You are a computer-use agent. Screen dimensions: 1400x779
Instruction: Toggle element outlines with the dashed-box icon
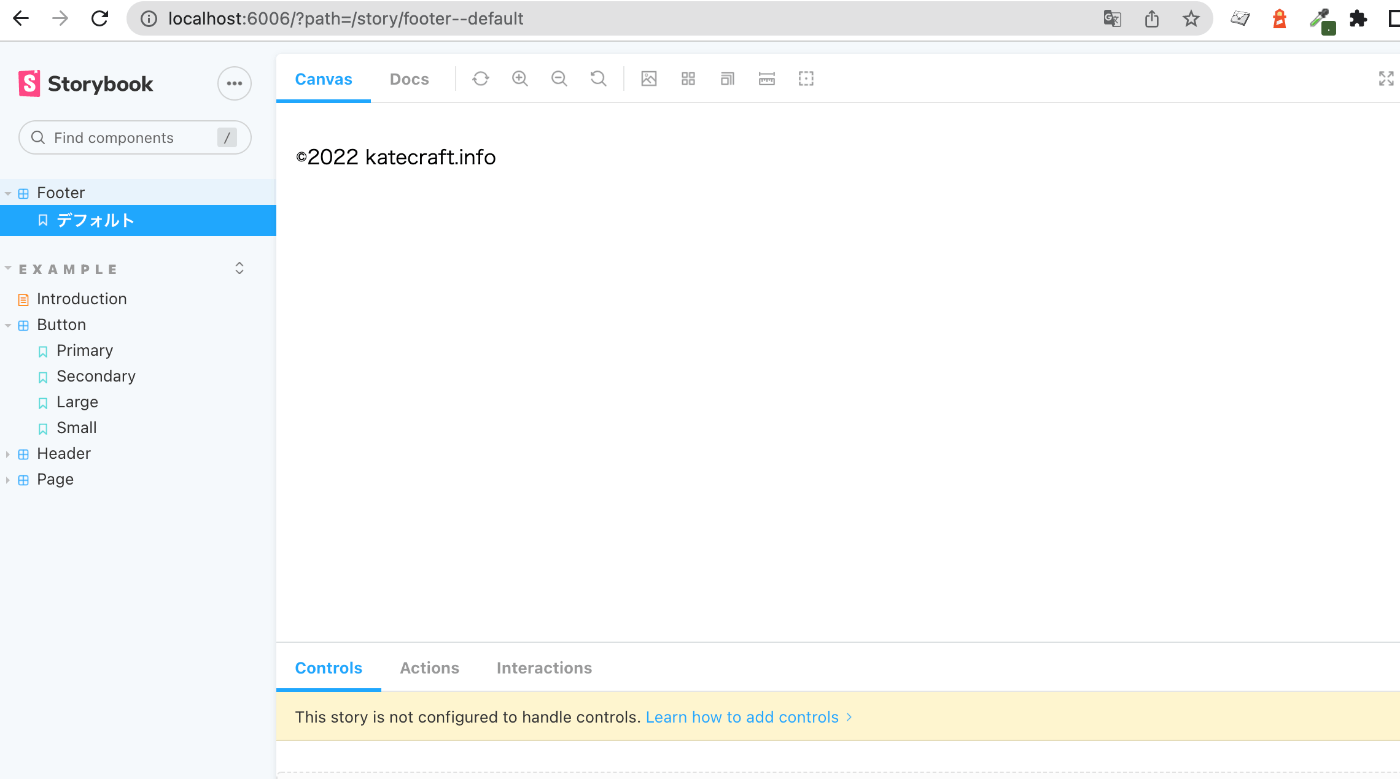click(806, 78)
